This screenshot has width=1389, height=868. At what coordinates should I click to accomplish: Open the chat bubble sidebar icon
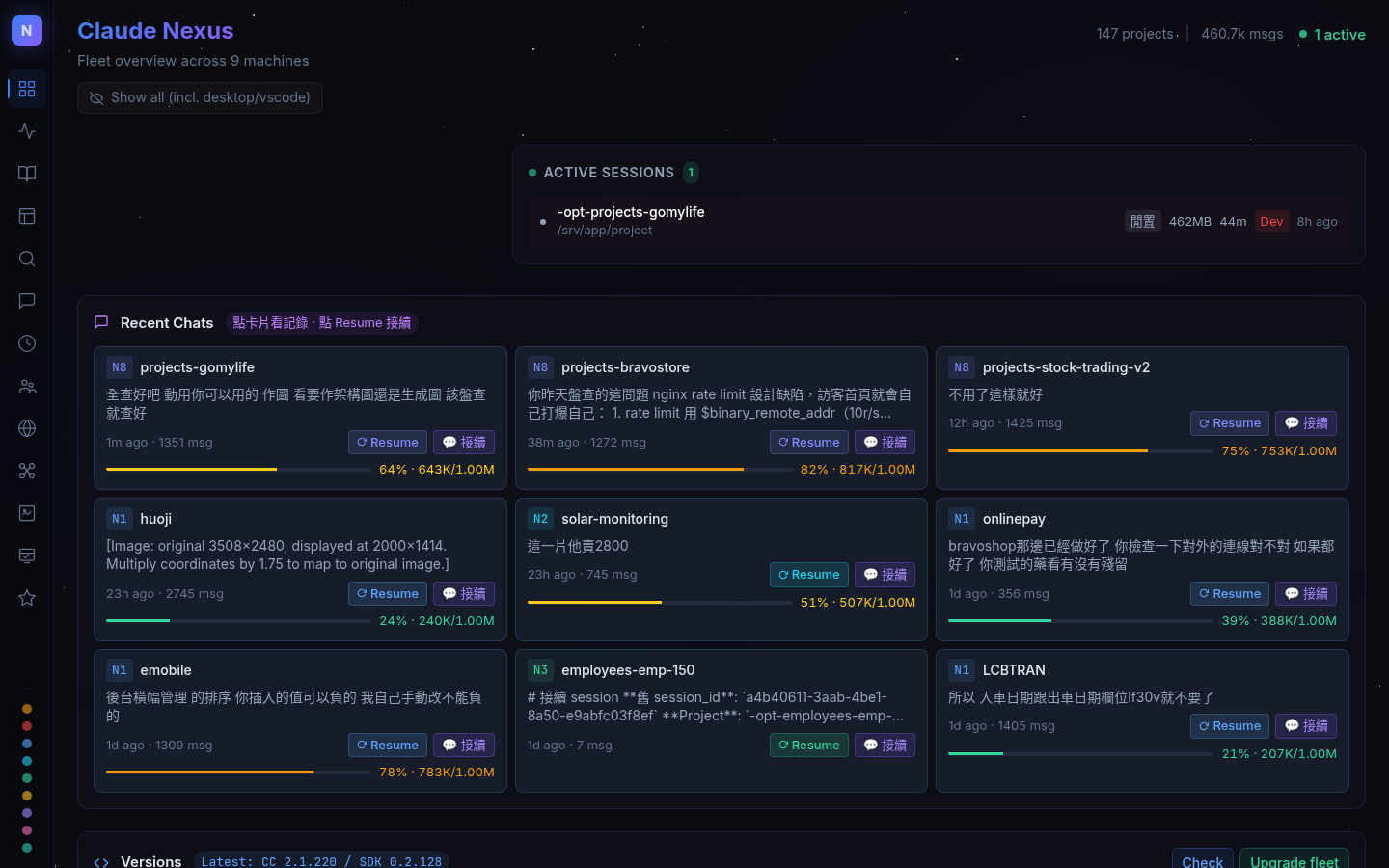[x=27, y=301]
